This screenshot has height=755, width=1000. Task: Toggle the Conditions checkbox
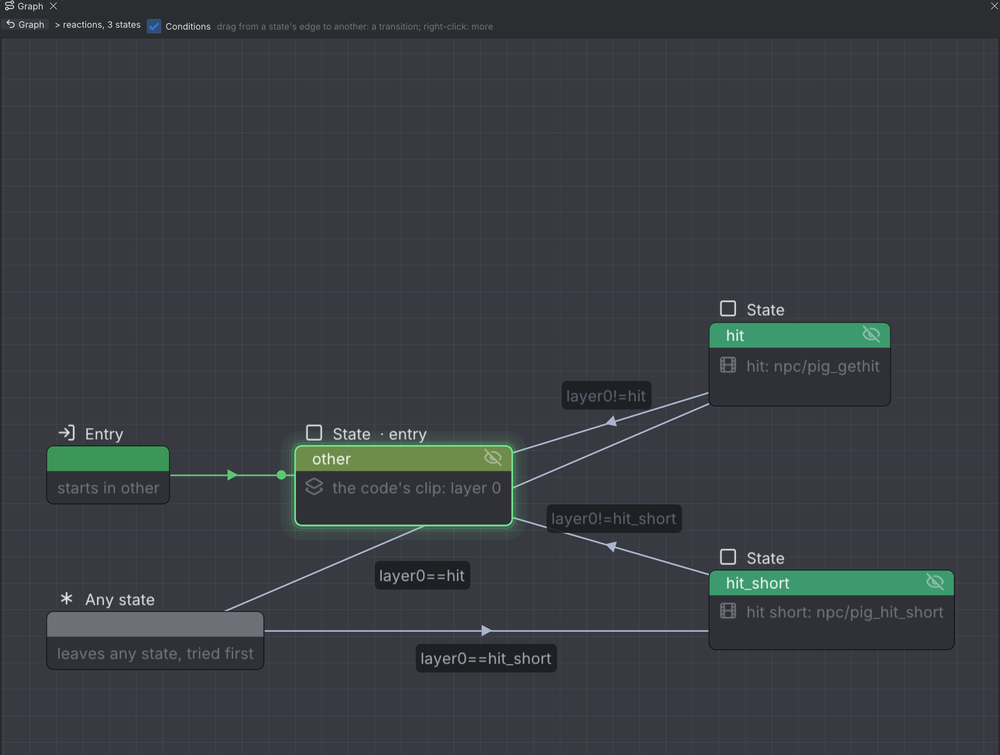click(x=154, y=26)
